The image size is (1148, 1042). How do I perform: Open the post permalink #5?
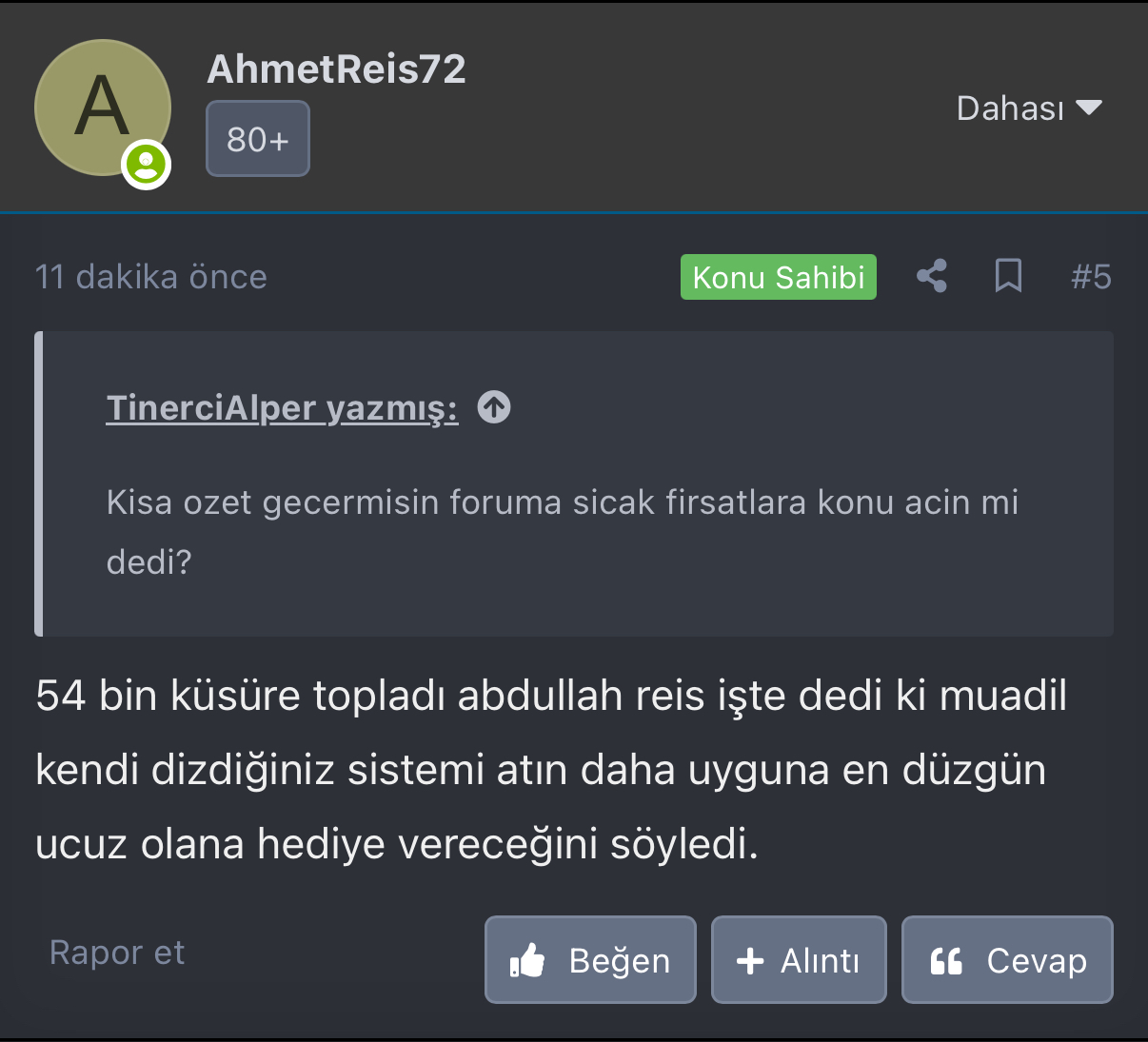1091,277
